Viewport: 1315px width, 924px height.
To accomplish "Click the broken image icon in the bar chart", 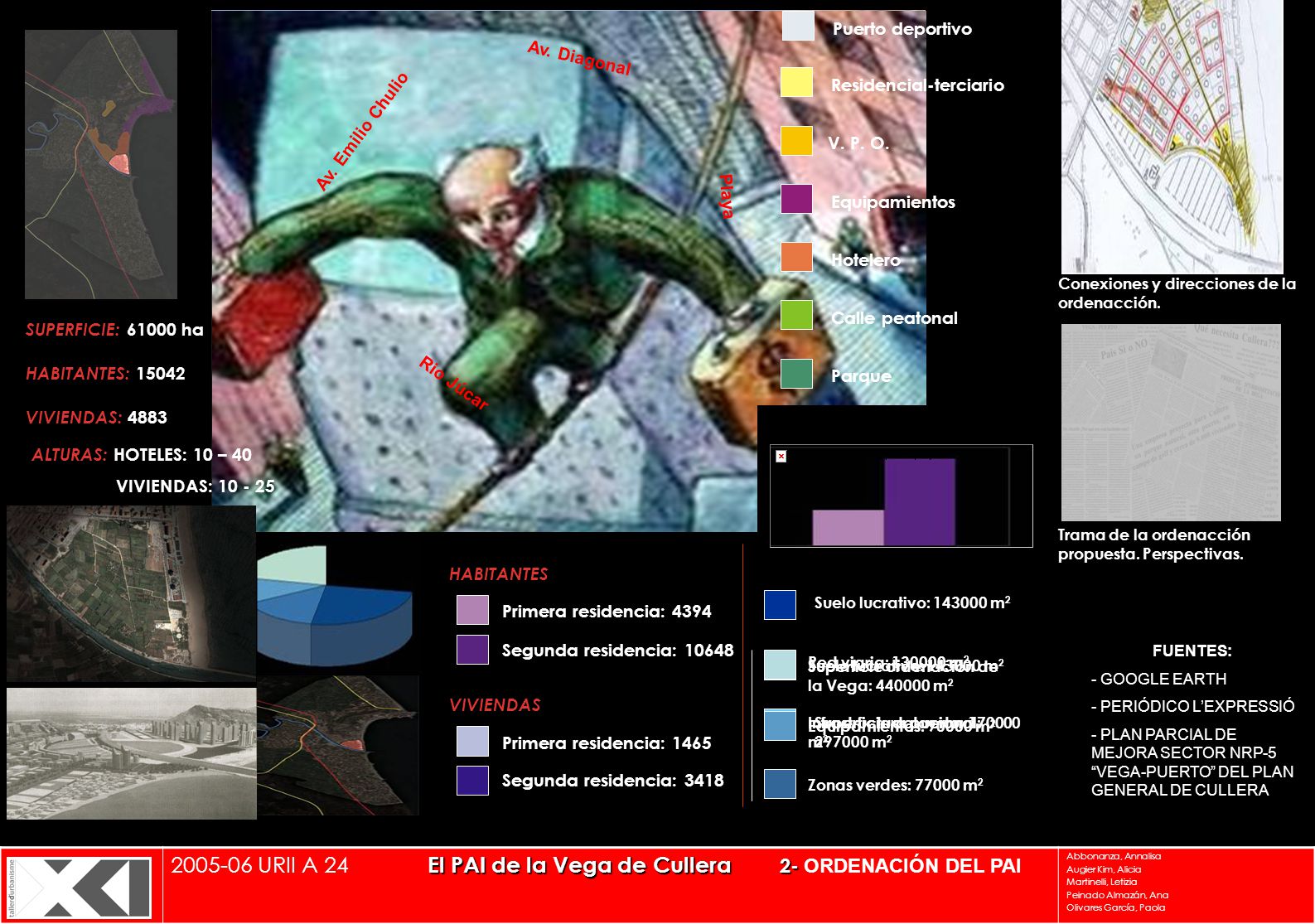I will coord(781,457).
